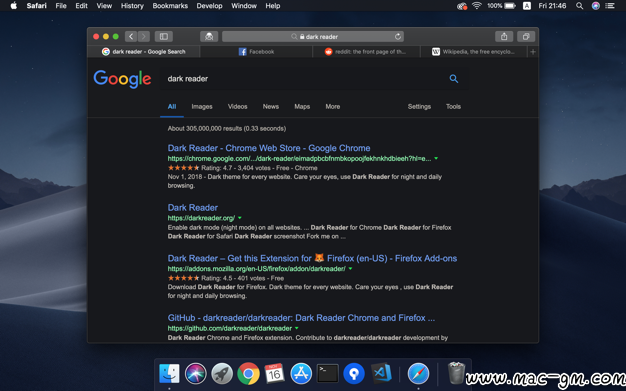The height and width of the screenshot is (391, 626).
Task: Open the Dark Reader extension icon
Action: 209,36
